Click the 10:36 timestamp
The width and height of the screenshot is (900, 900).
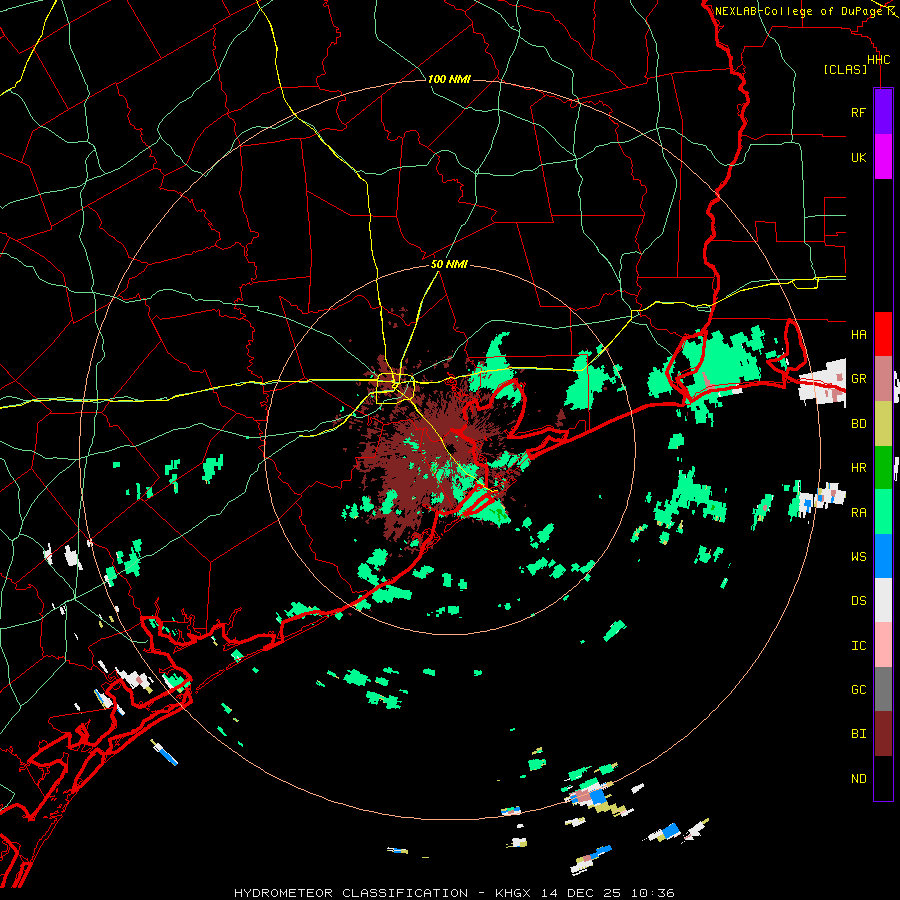pos(653,893)
